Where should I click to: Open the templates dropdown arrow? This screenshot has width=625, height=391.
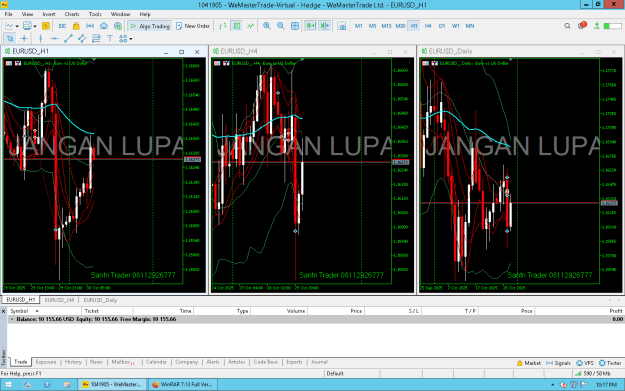tap(35, 26)
